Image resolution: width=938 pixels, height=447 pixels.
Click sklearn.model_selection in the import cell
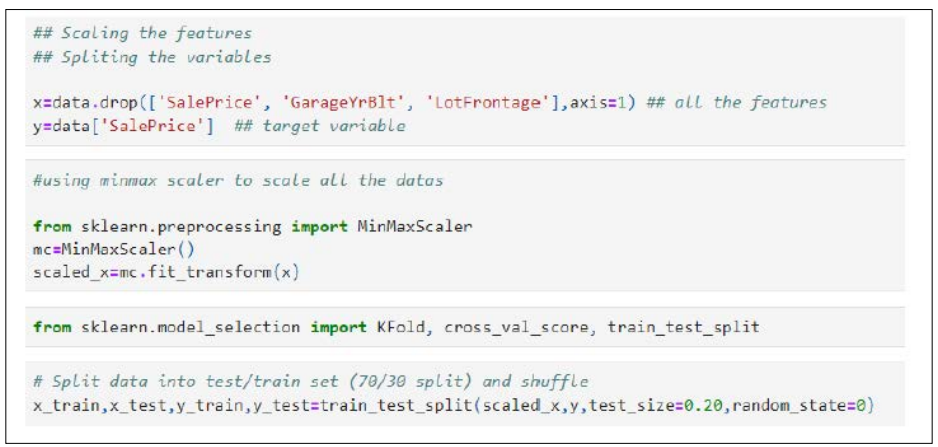coord(188,327)
